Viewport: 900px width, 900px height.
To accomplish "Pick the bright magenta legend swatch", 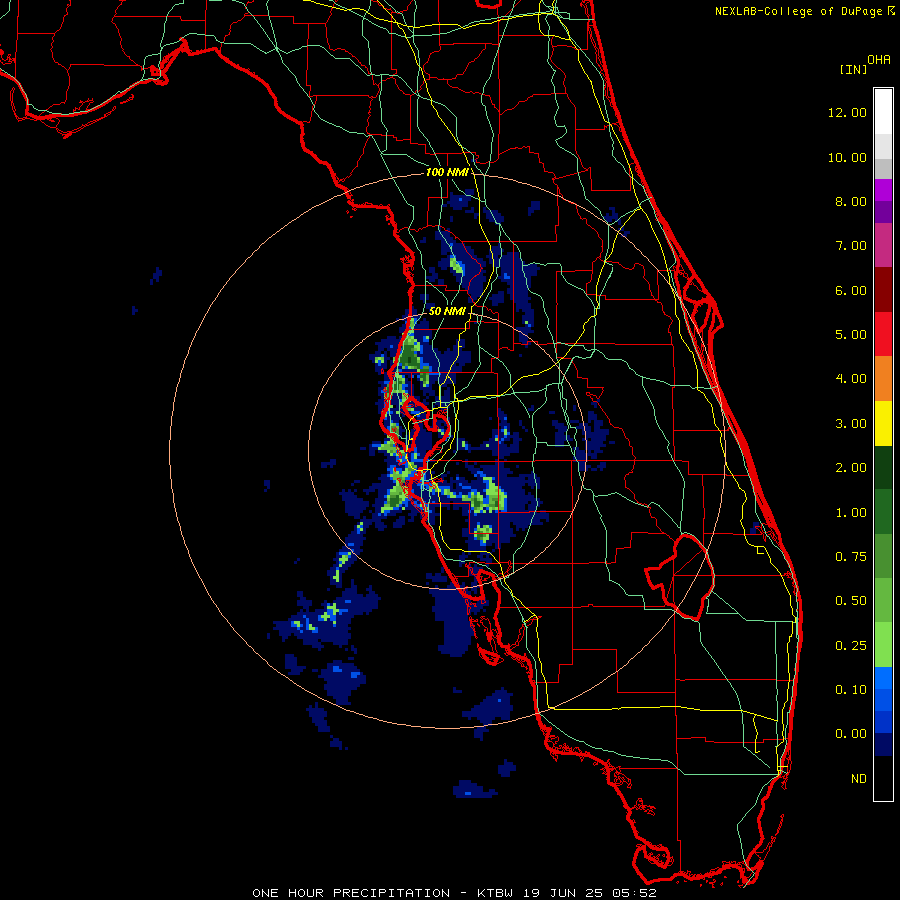I will (883, 190).
